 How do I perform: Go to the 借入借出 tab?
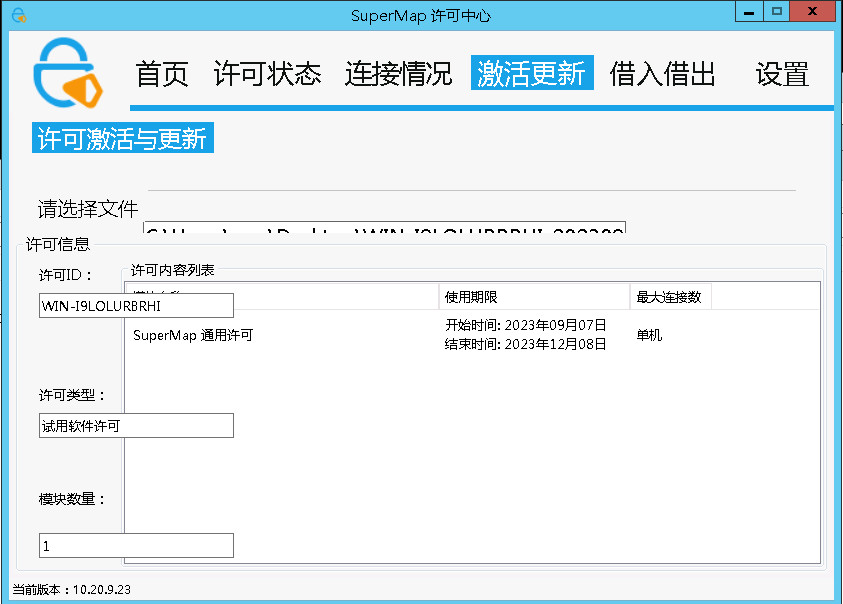click(662, 74)
